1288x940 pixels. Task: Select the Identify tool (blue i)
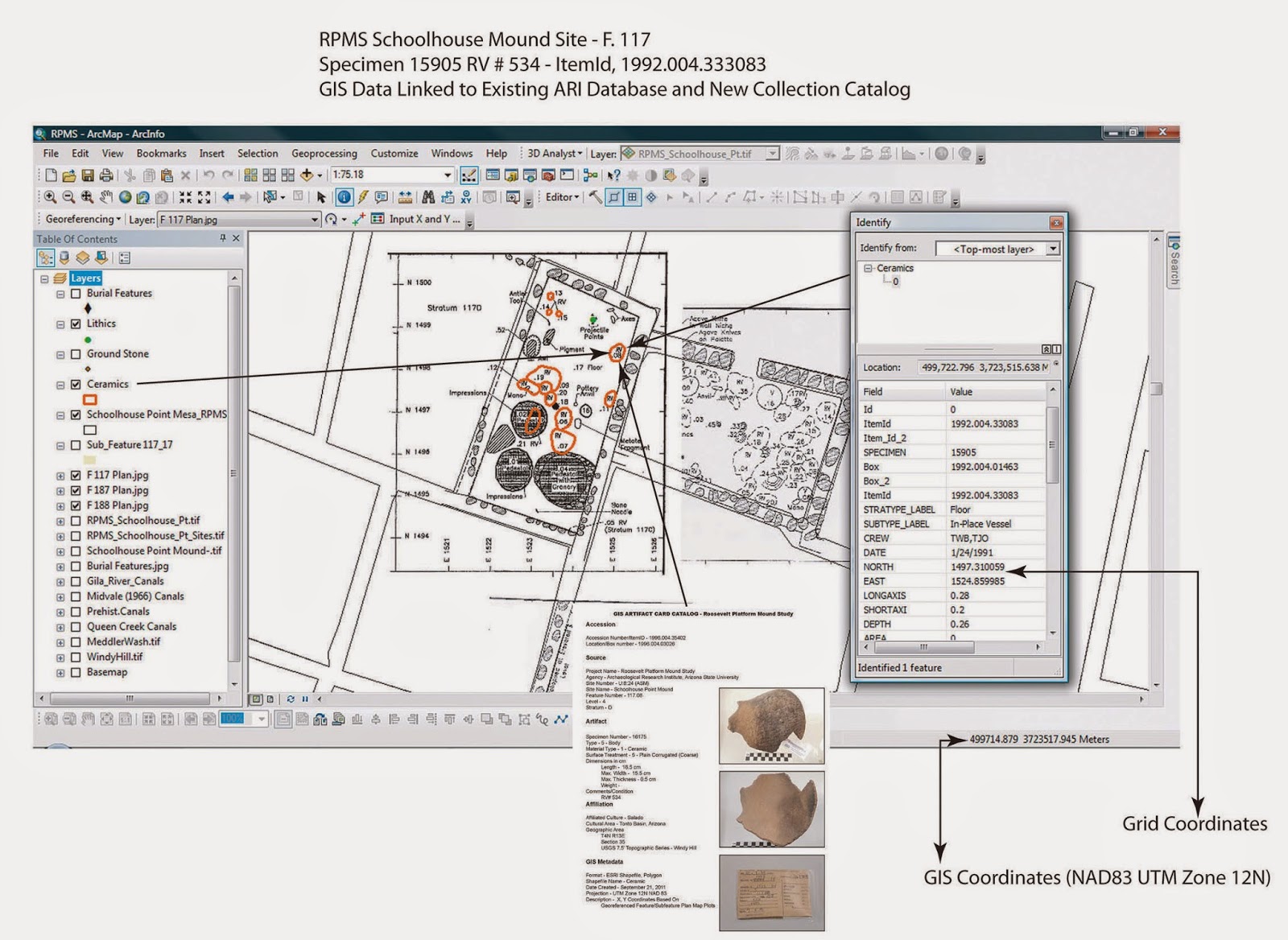pos(344,197)
